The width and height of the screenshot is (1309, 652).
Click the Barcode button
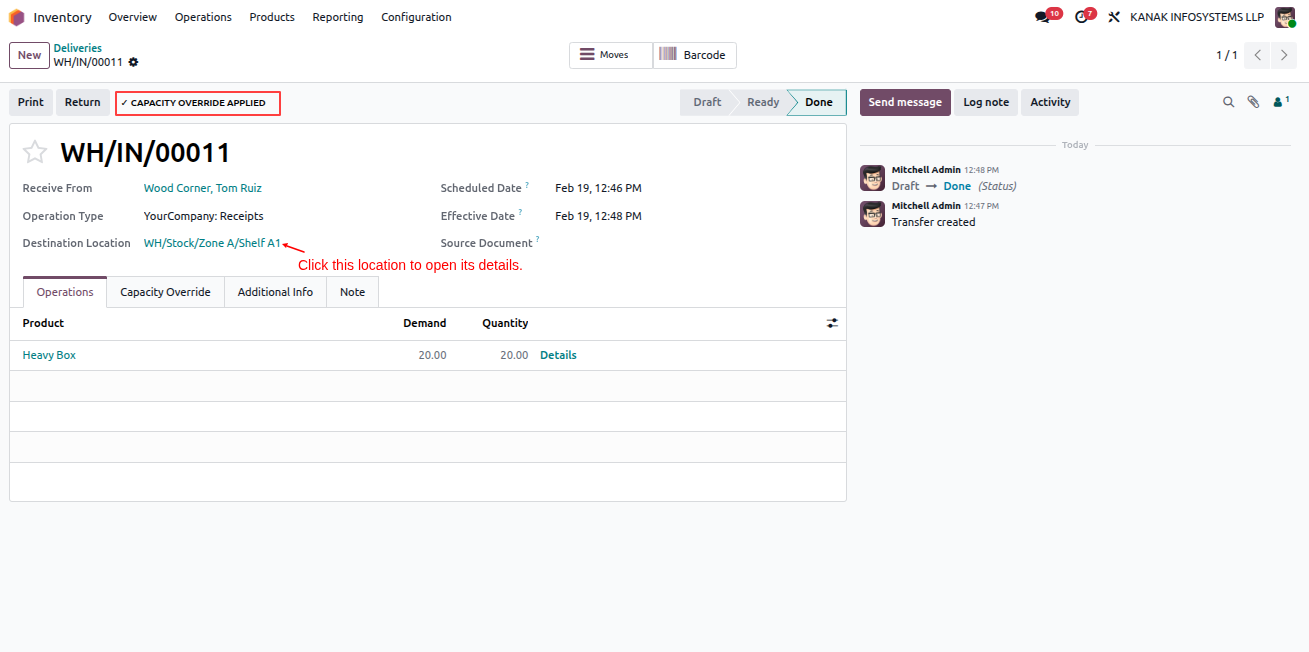coord(695,55)
